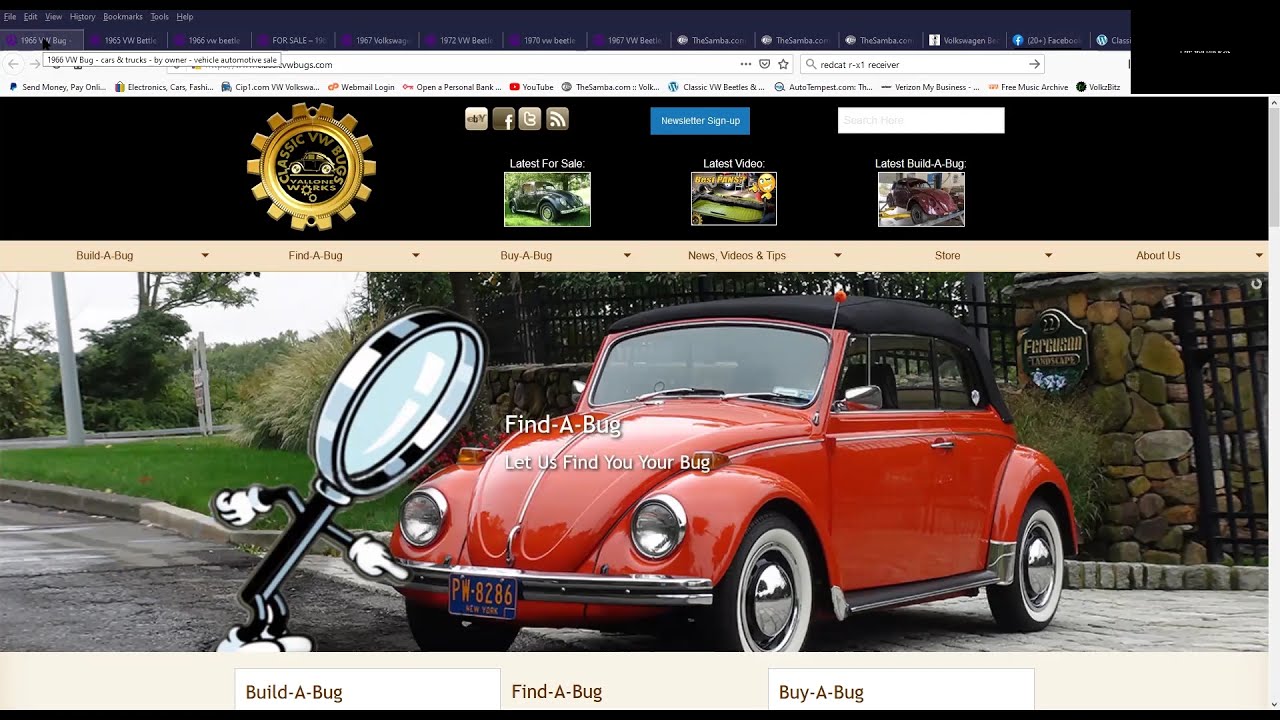Image resolution: width=1280 pixels, height=720 pixels.
Task: Switch to the 1972 VW Beetle tab
Action: [x=461, y=40]
